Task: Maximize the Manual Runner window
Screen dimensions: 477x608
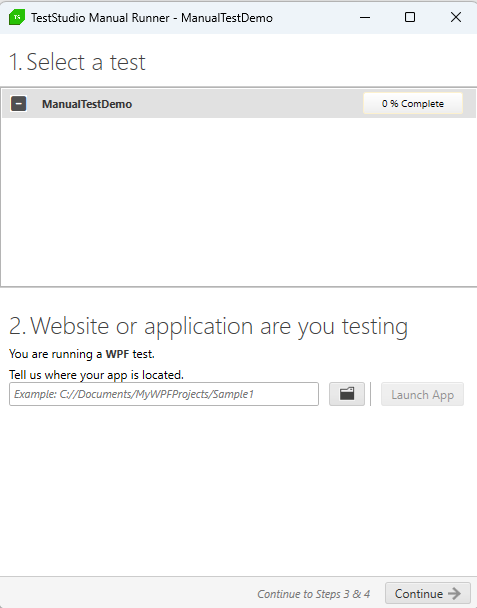Action: pos(410,17)
